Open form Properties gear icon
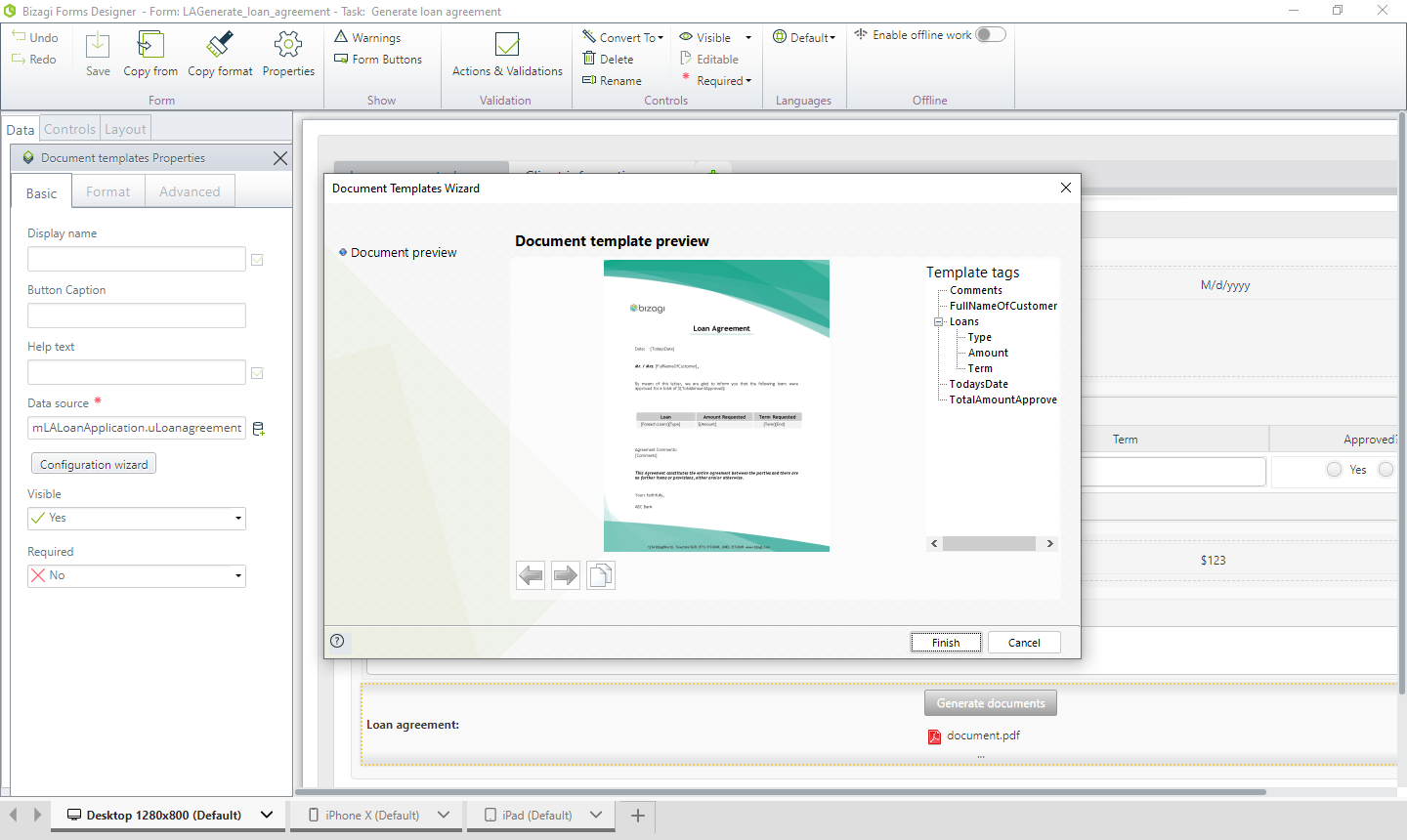The image size is (1407, 840). pyautogui.click(x=288, y=46)
